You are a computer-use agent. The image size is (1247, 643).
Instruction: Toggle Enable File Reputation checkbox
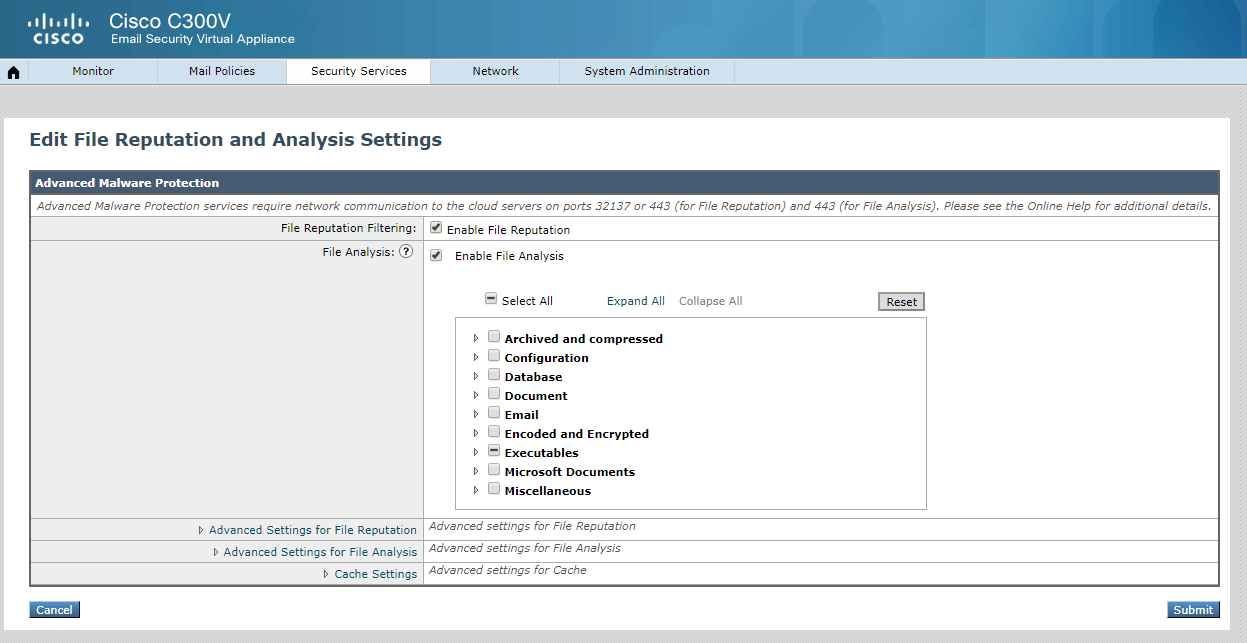[x=436, y=228]
